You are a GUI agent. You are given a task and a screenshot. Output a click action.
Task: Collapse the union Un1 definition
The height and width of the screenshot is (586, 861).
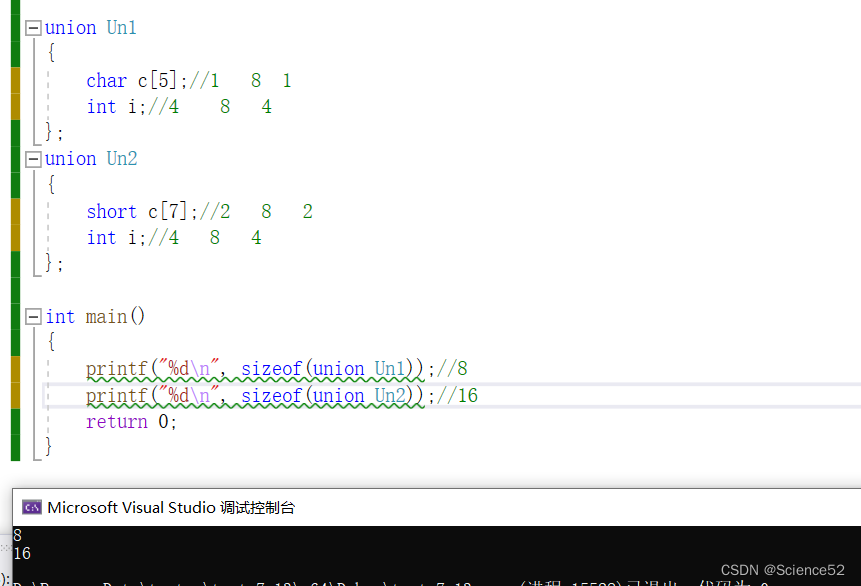[33, 28]
